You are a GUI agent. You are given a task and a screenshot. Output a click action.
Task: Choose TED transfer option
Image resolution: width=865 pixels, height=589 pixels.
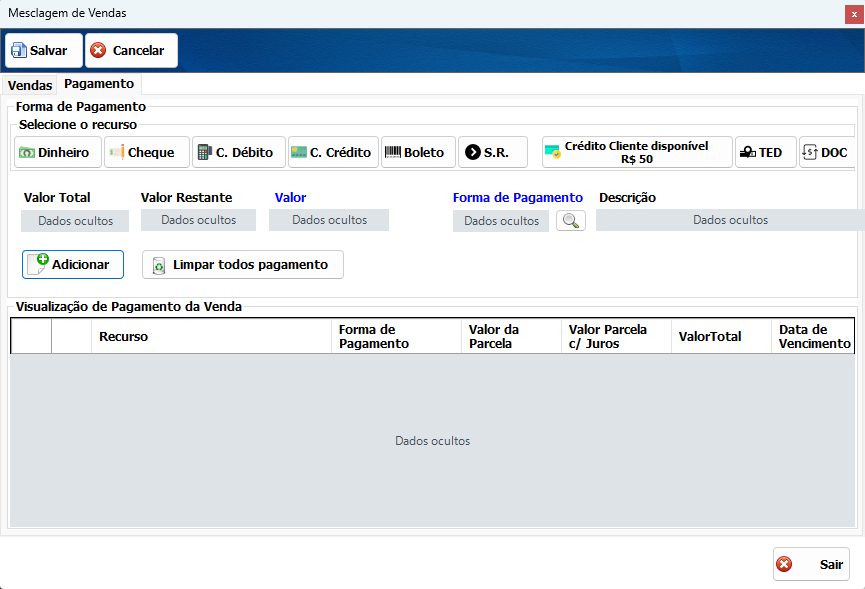pyautogui.click(x=766, y=152)
